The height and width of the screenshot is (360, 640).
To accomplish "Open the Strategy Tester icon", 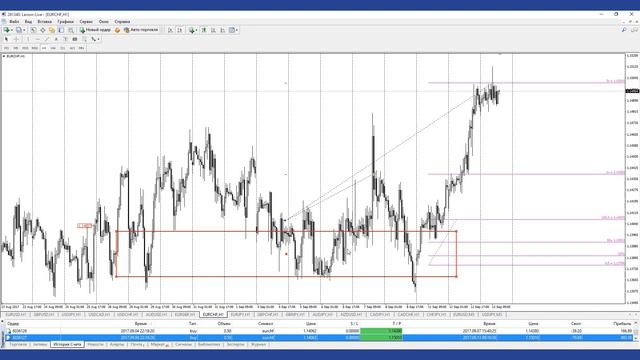I will pos(71,30).
